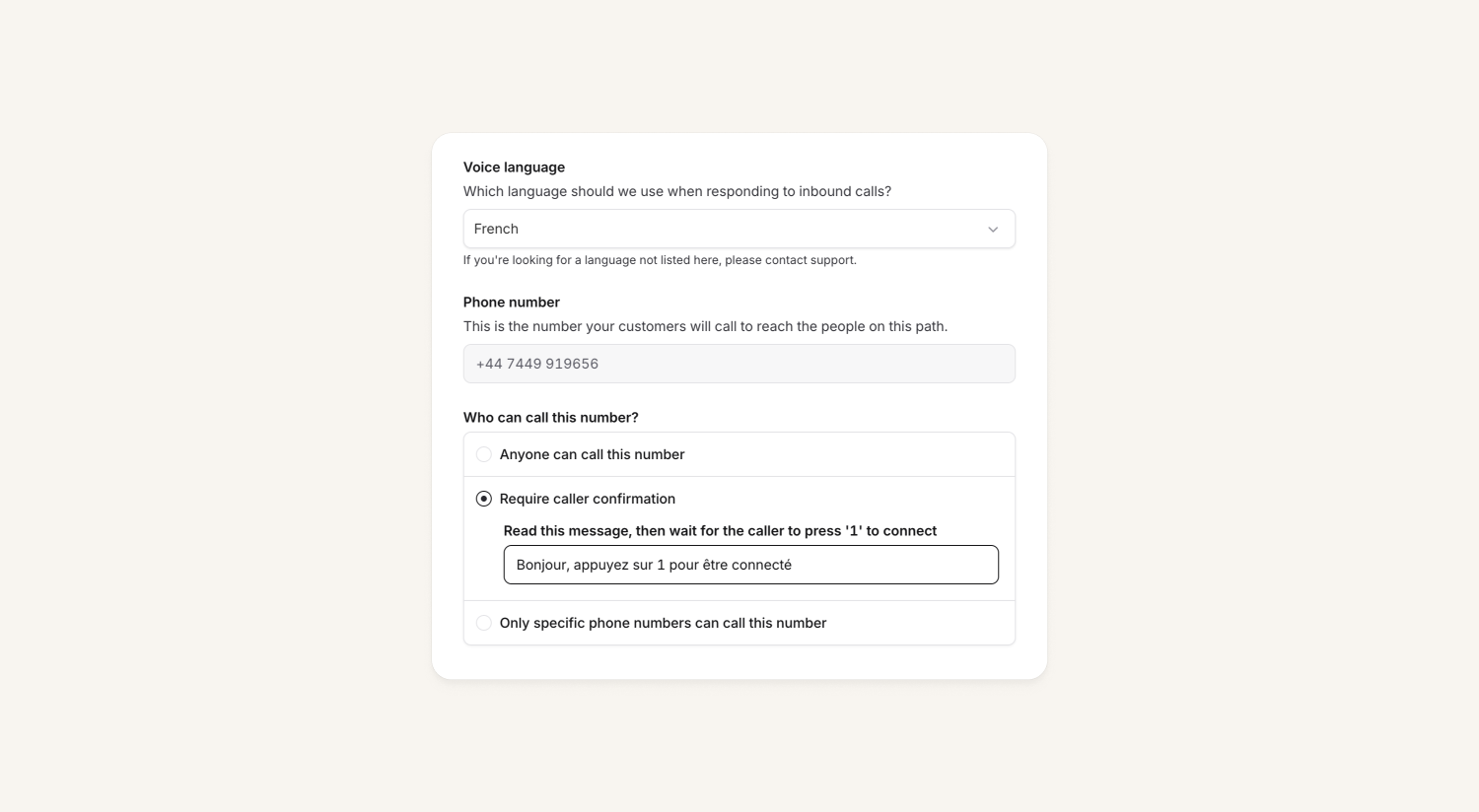
Task: Click the 'Who can call this number?' heading
Action: pos(551,418)
